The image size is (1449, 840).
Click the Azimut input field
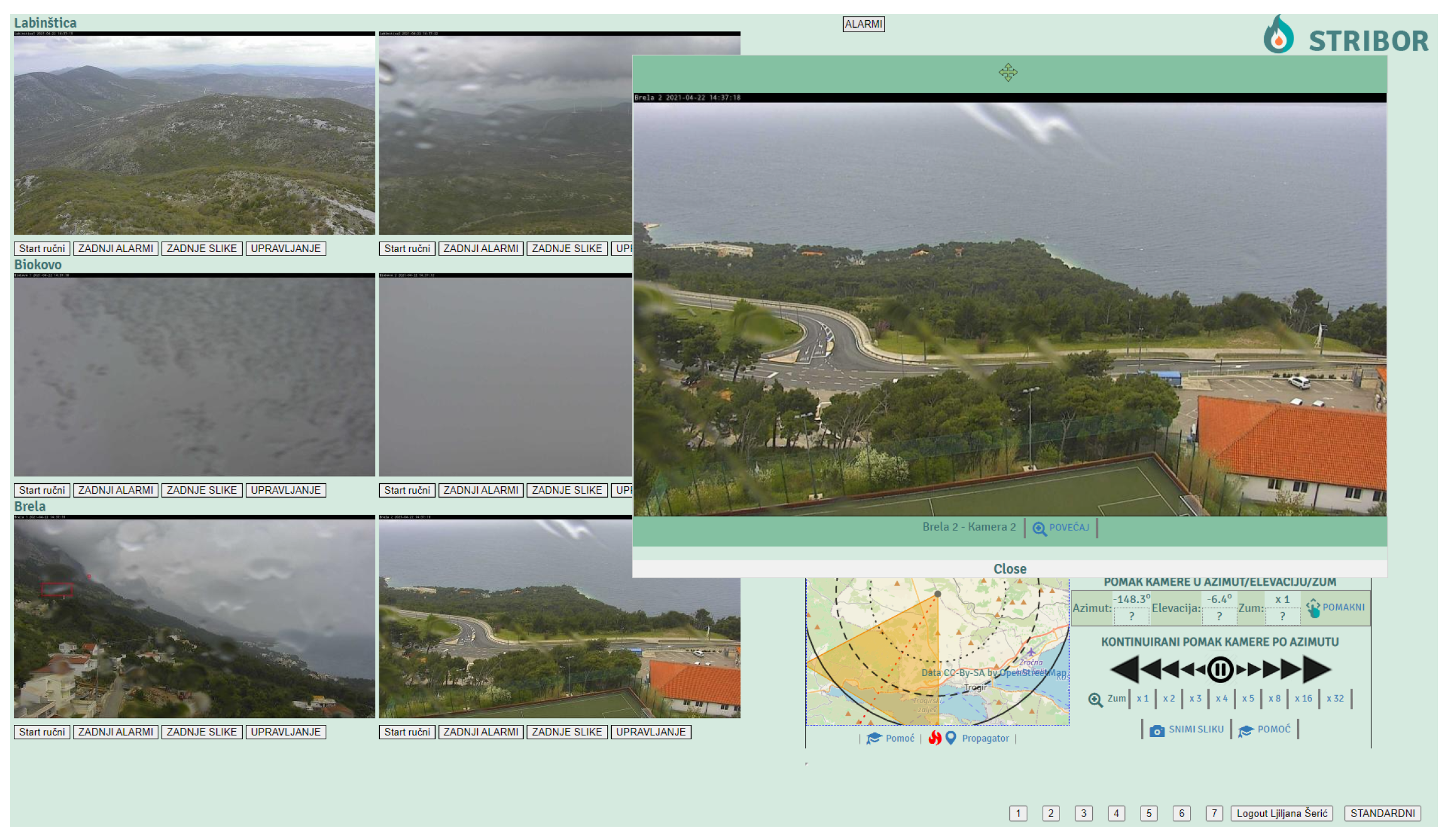(x=1131, y=616)
